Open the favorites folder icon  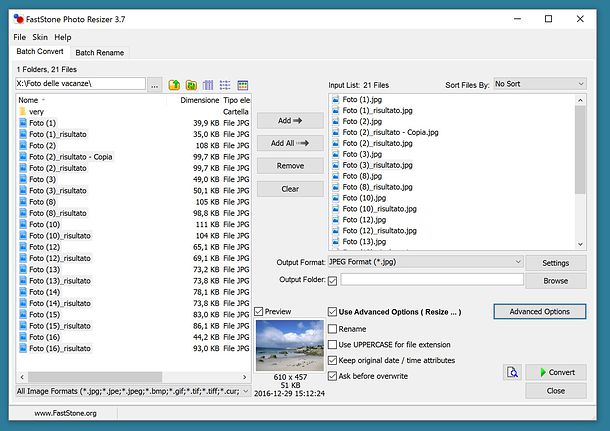pos(191,85)
